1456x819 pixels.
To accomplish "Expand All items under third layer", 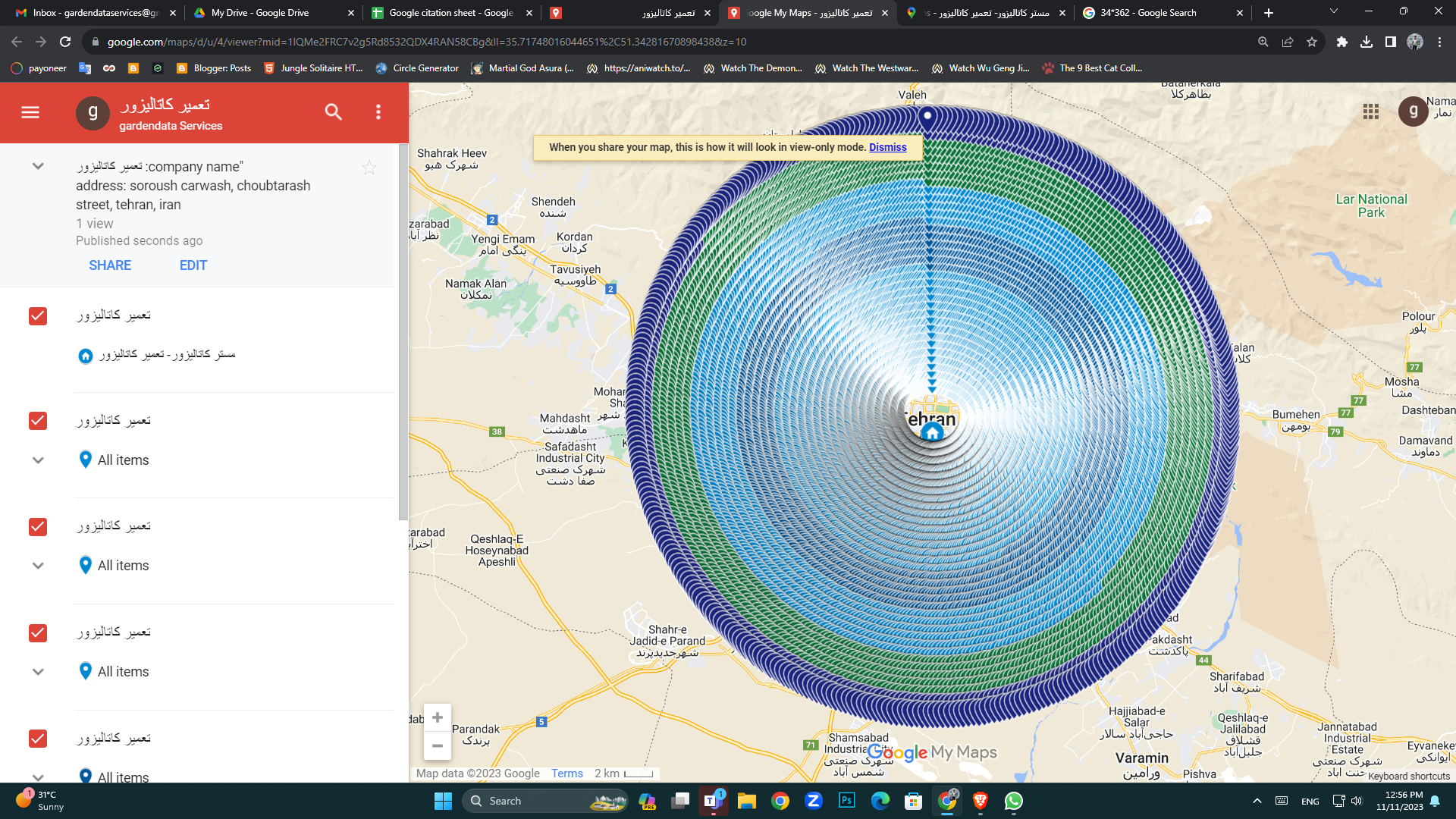I will click(x=38, y=566).
